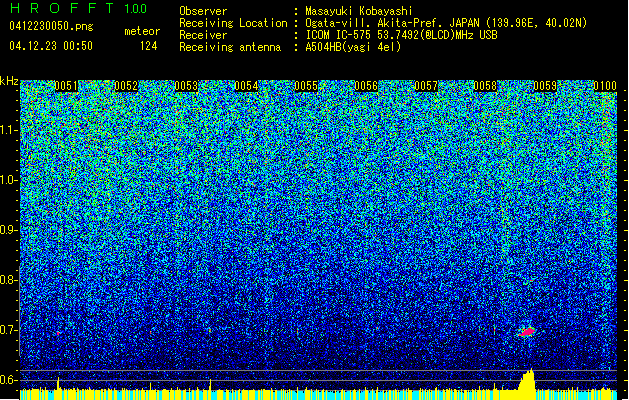Click the 0.6 kHz axis label
Viewport: 629px width, 400px height.
(x=9, y=380)
